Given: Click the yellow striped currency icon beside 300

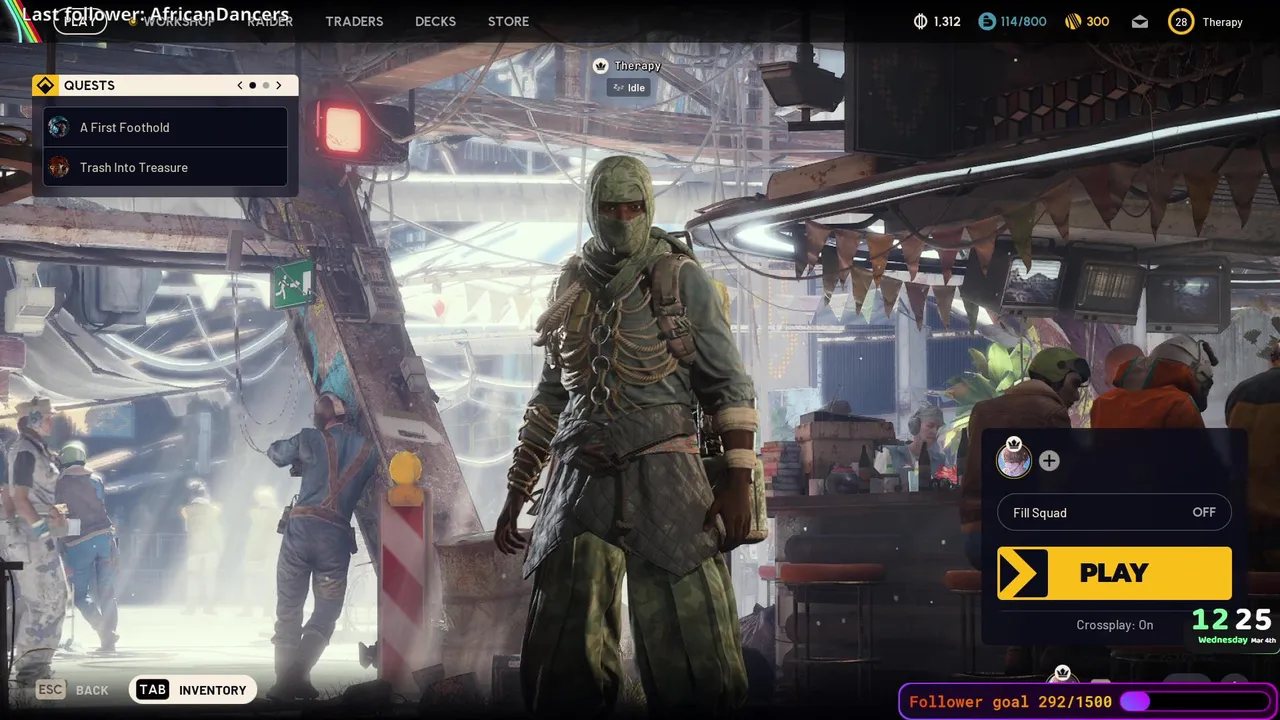Looking at the screenshot, I should pyautogui.click(x=1073, y=21).
